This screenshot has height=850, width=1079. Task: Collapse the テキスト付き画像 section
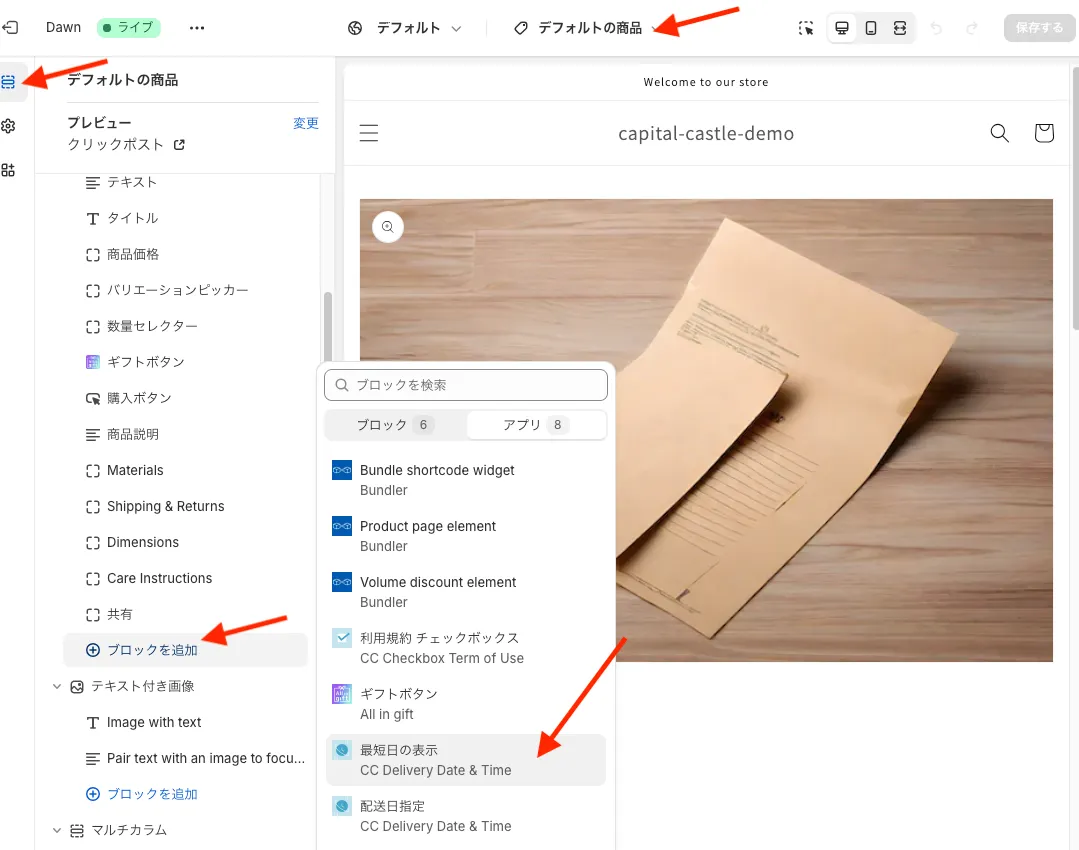[57, 686]
